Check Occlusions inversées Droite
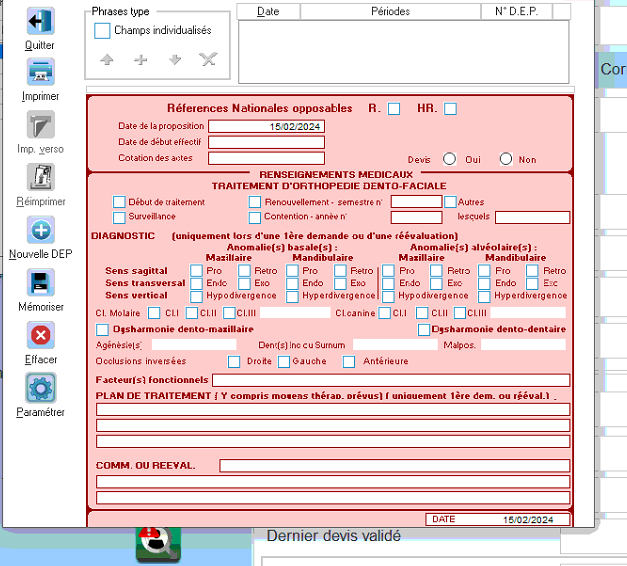 point(234,362)
